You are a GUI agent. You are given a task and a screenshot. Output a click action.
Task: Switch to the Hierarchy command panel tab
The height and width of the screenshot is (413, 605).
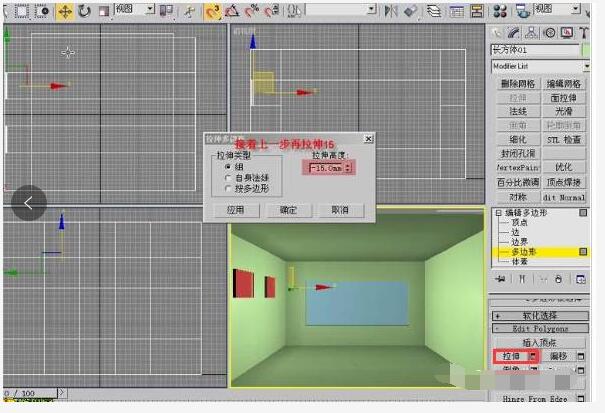click(x=532, y=33)
